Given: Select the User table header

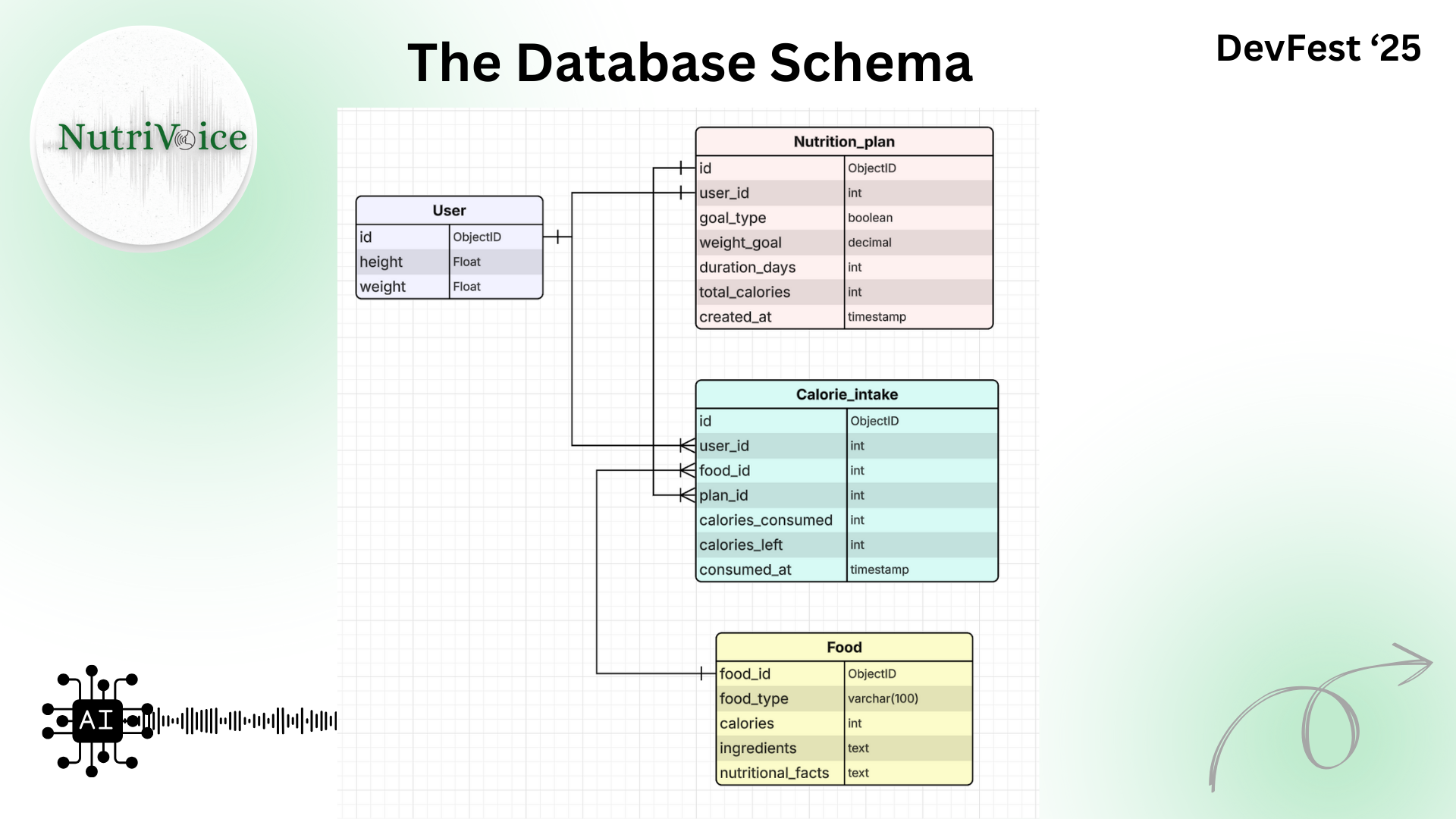Looking at the screenshot, I should [449, 211].
